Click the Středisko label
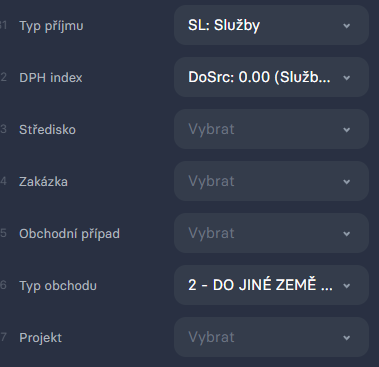Viewport: 379px width, 367px height. (x=47, y=130)
